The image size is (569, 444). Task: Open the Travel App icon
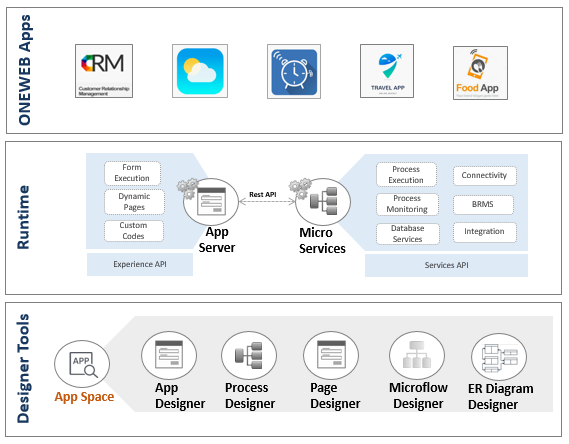tap(387, 71)
